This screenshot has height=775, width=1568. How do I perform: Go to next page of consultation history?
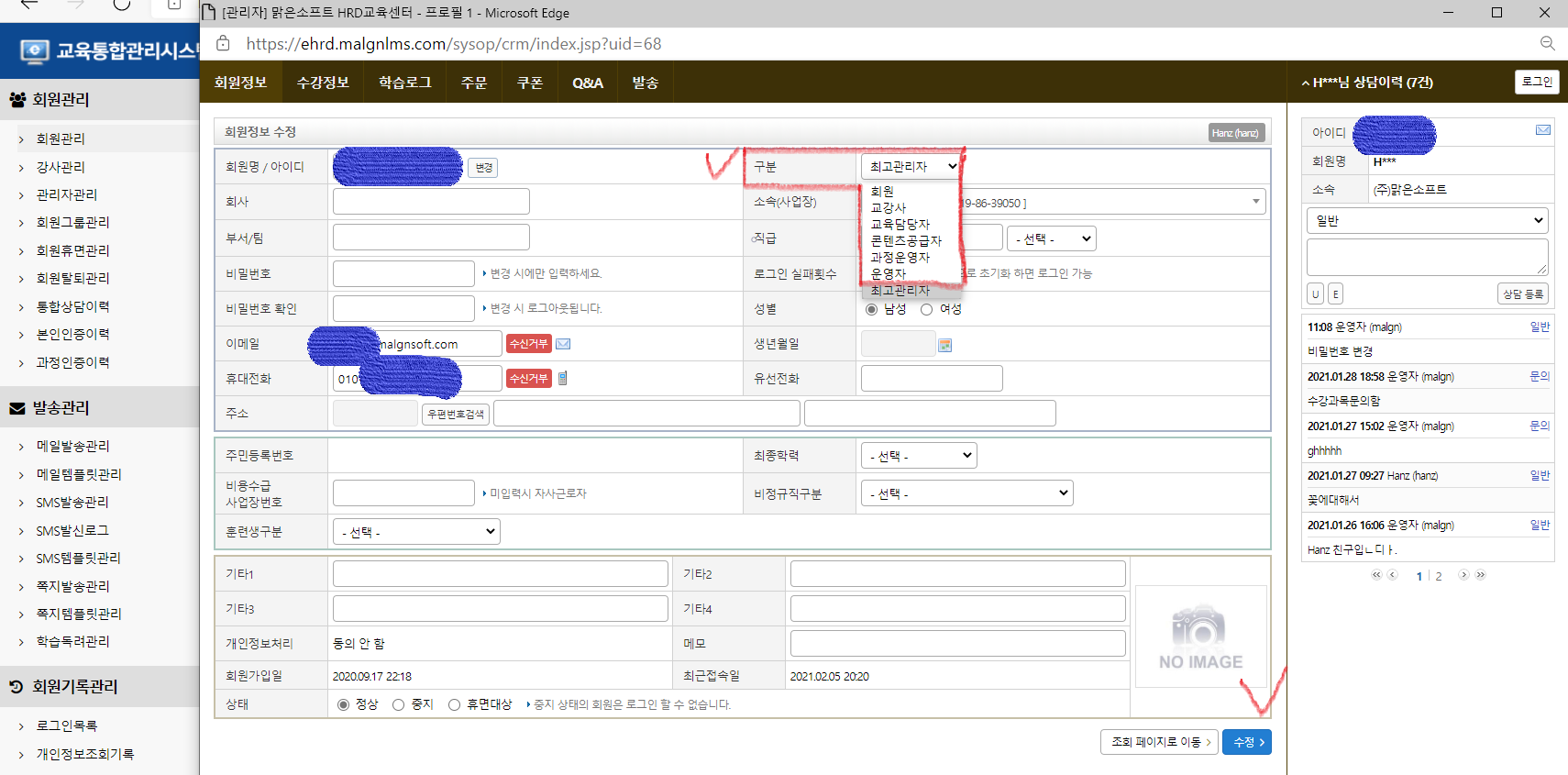pos(1463,575)
